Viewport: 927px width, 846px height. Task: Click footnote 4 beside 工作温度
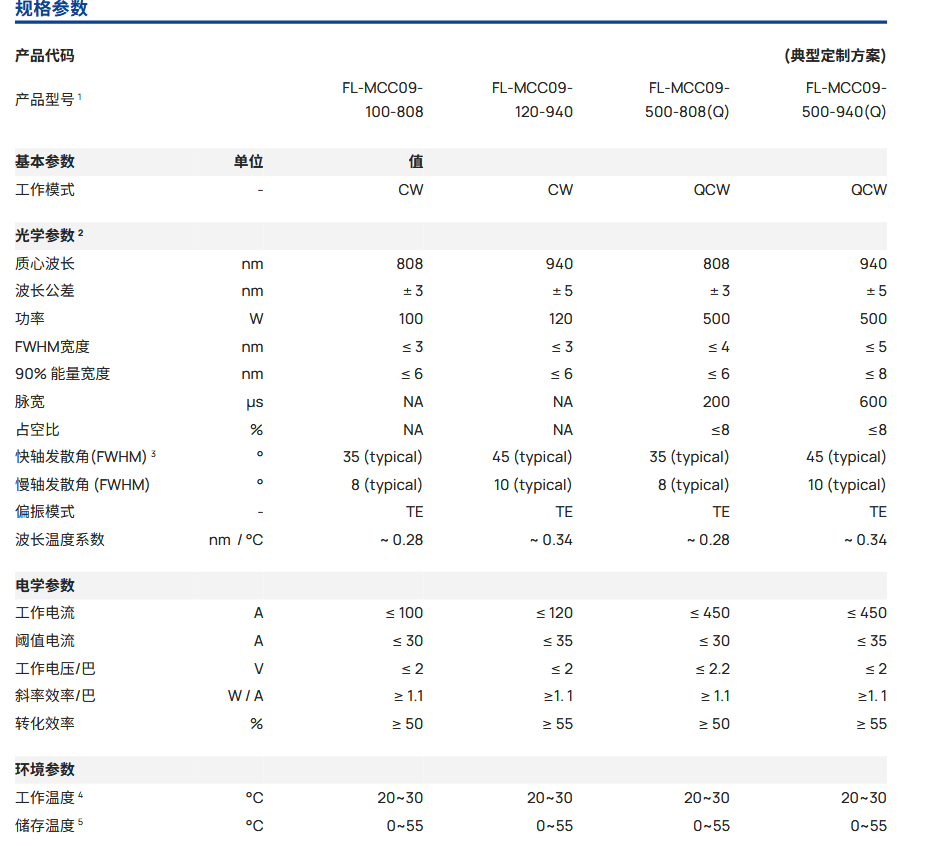click(81, 795)
